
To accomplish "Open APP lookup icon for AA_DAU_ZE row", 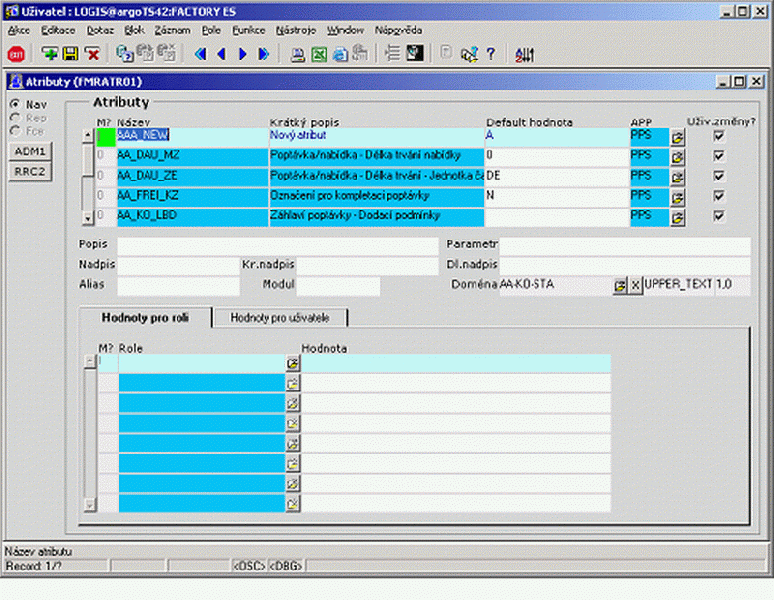I will click(x=677, y=178).
